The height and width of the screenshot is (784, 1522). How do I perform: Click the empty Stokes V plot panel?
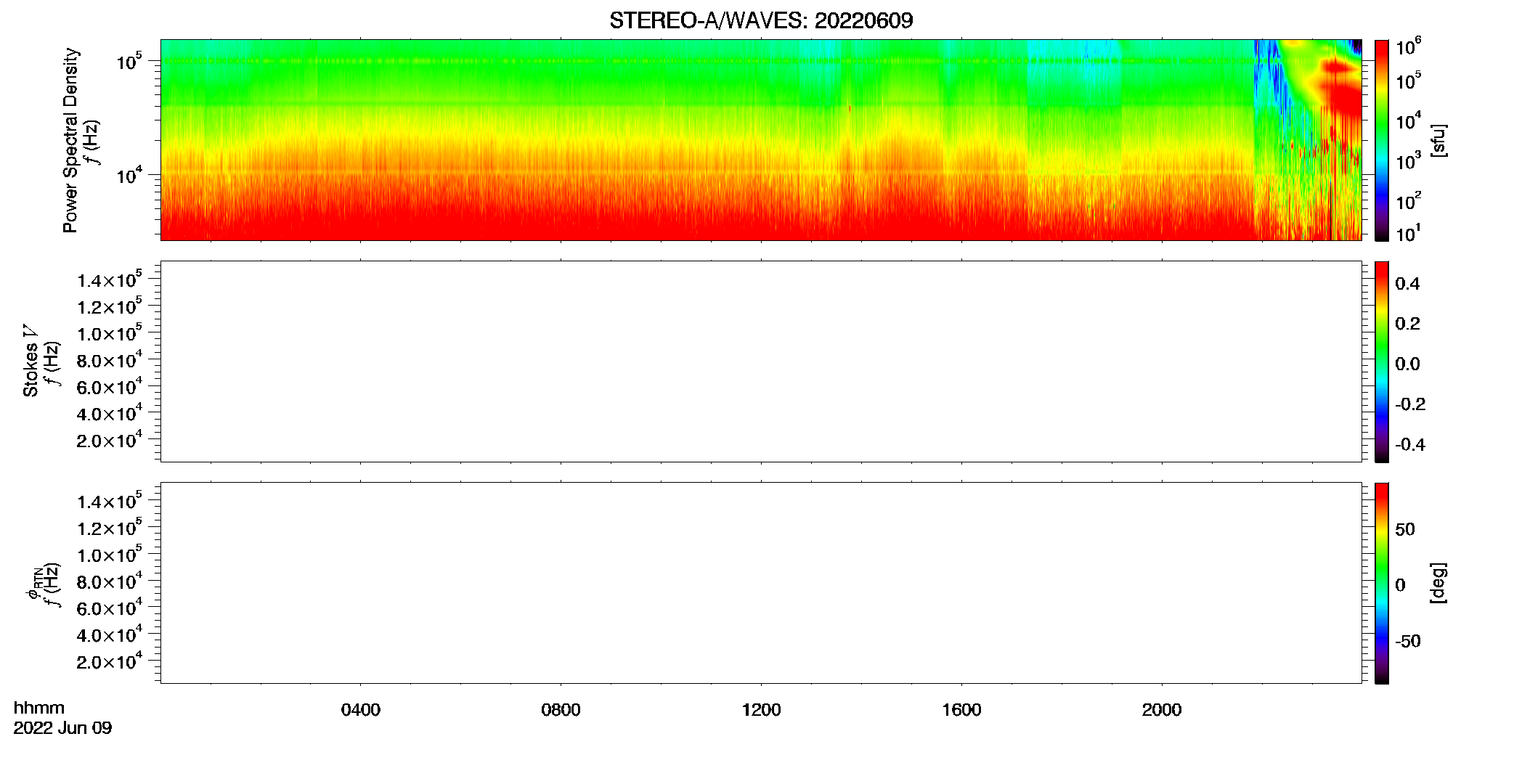(761, 362)
